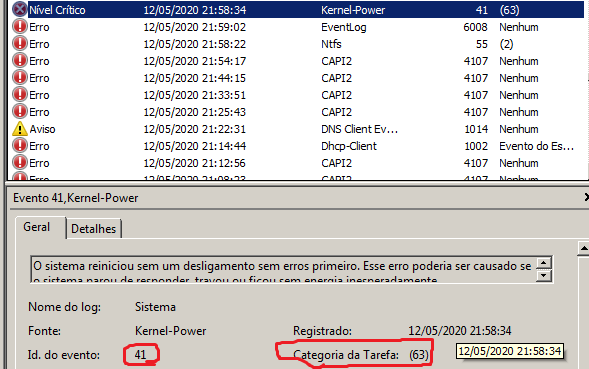
Task: Select the DNS Client Ev... source cell
Action: (x=359, y=129)
